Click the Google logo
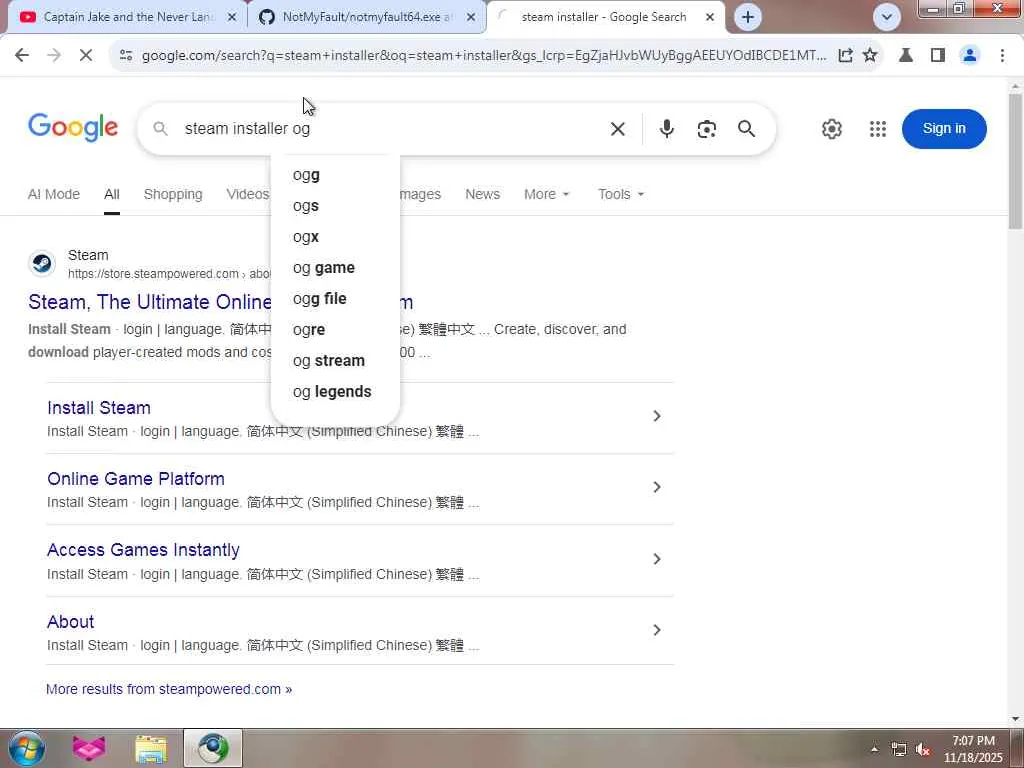Screen dimensions: 1024x768 coord(73,128)
